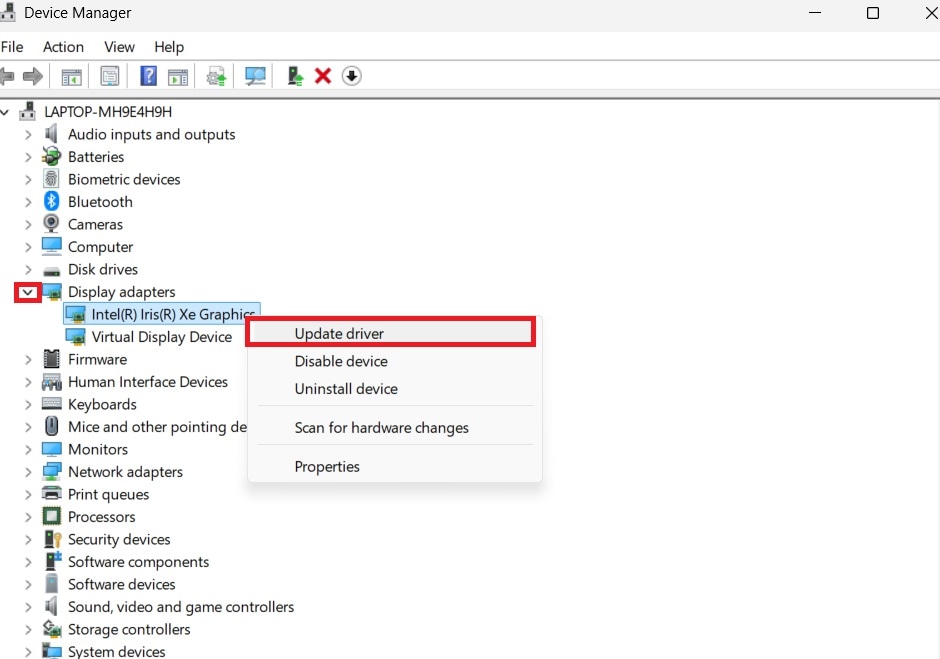Open the Action menu
The width and height of the screenshot is (940, 659).
coord(64,47)
